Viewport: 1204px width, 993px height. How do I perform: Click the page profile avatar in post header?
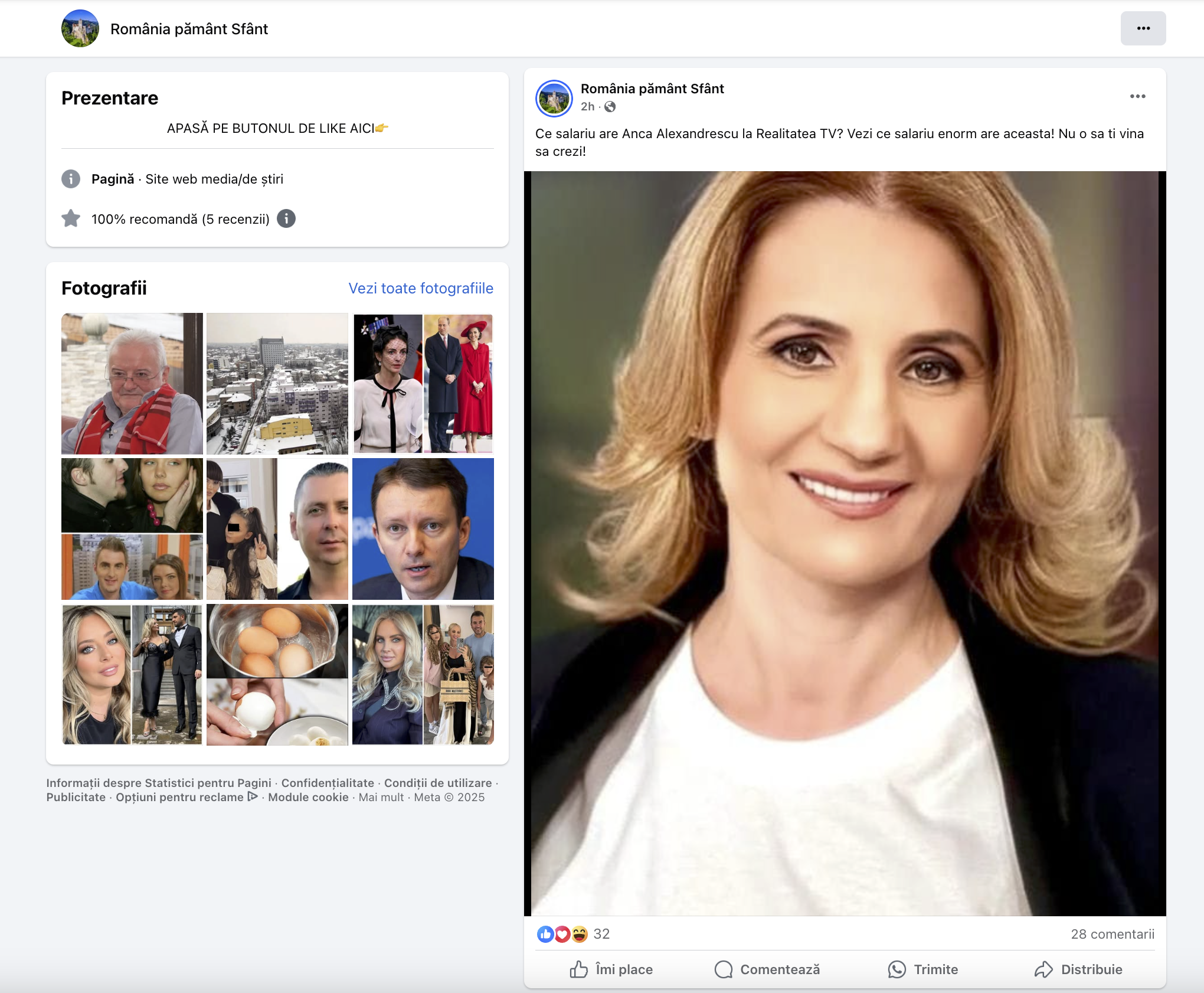tap(554, 98)
